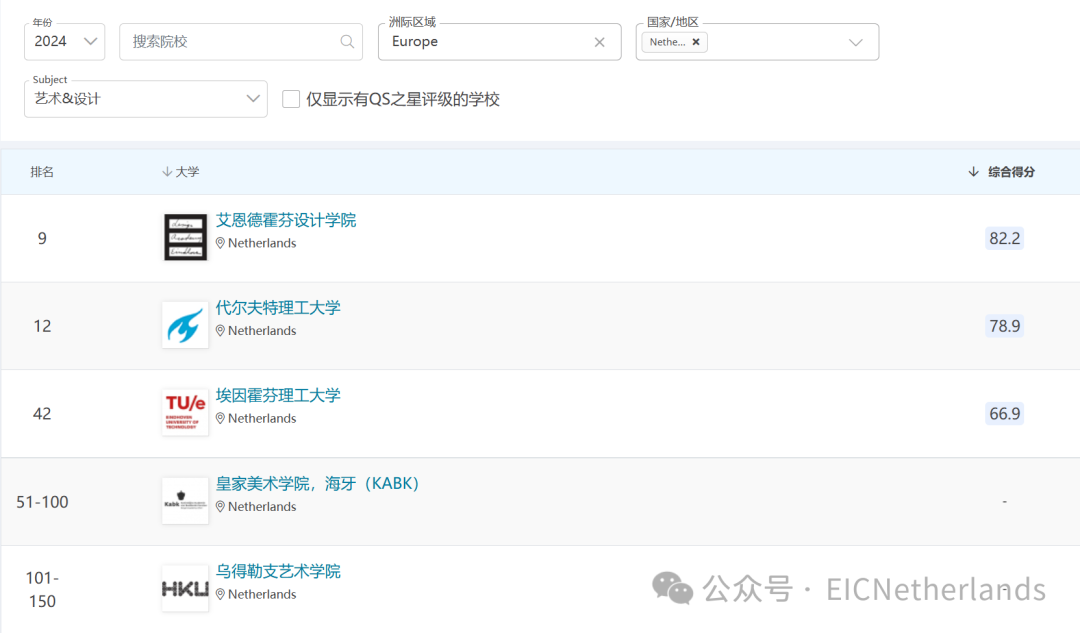Image resolution: width=1080 pixels, height=633 pixels.
Task: Expand the country/region dropdown arrow
Action: (855, 42)
